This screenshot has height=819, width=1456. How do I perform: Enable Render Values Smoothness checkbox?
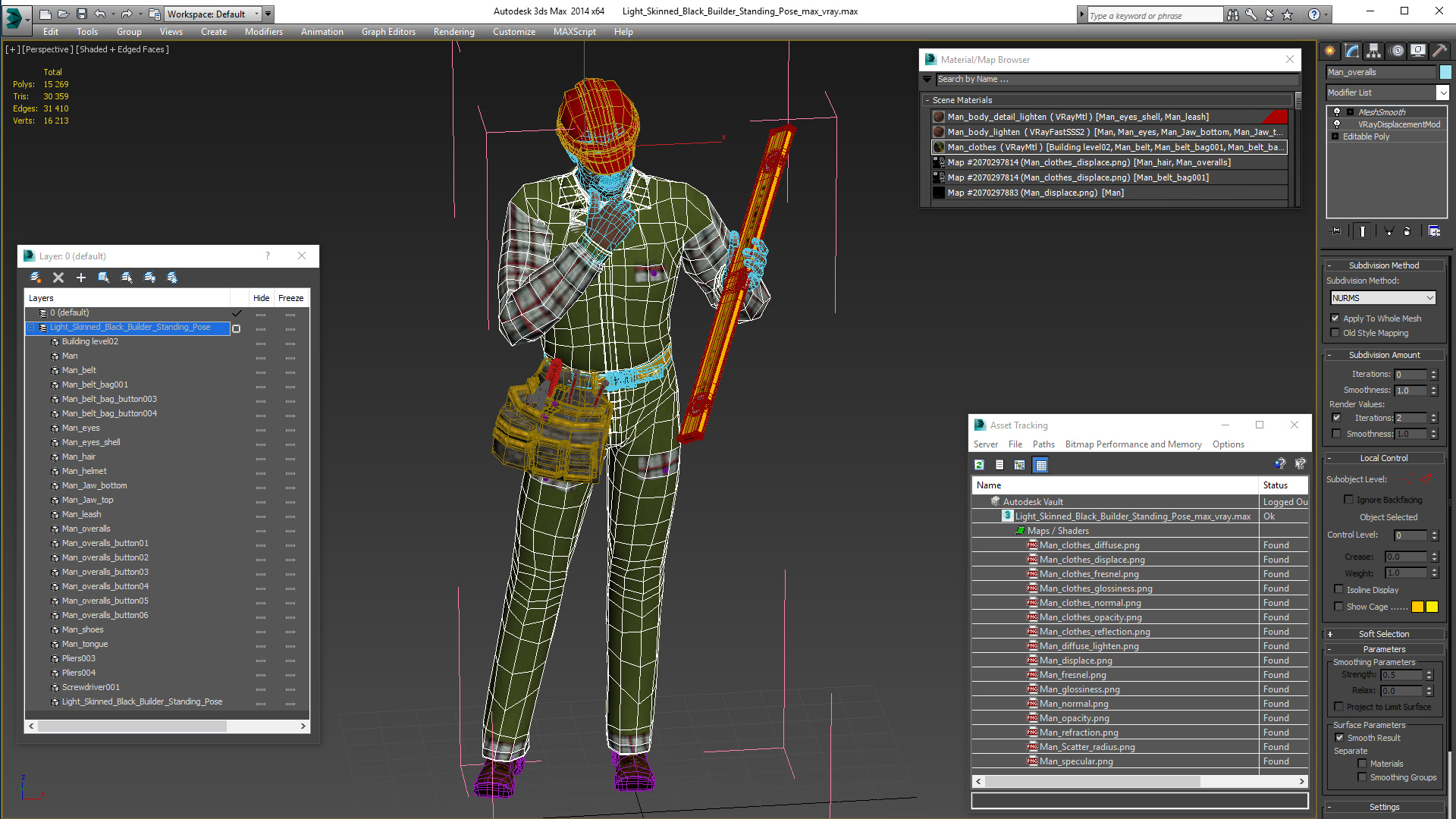tap(1336, 434)
